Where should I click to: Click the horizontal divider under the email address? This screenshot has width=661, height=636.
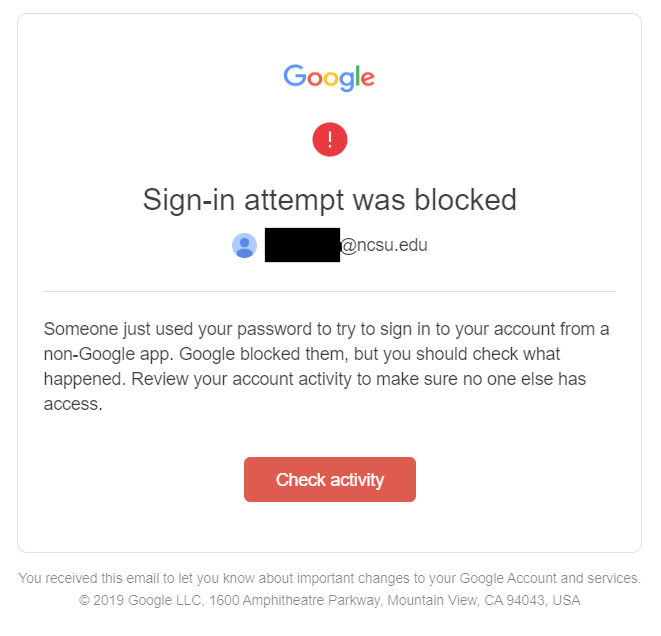[x=329, y=291]
